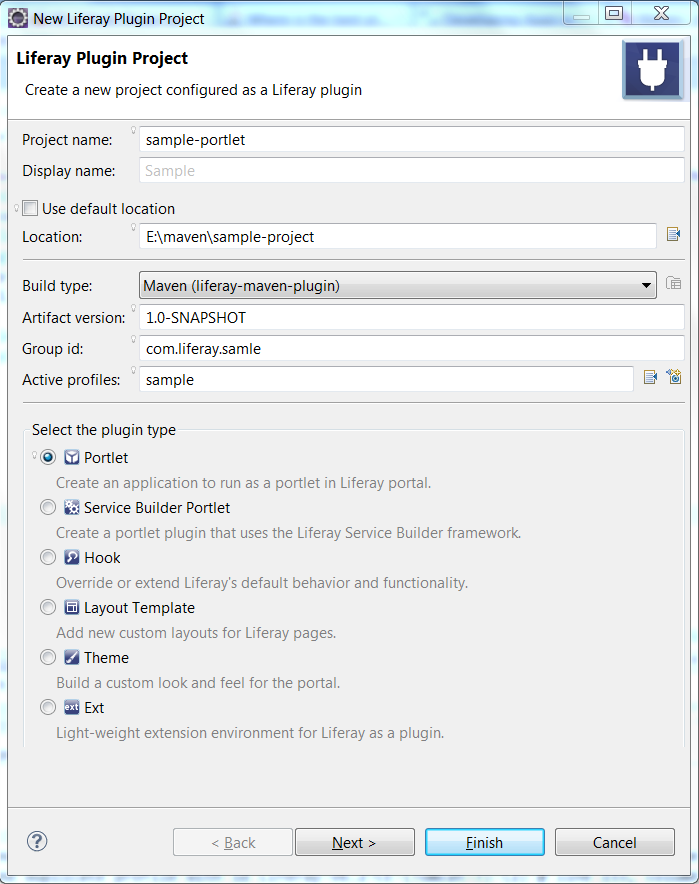This screenshot has width=699, height=884.
Task: Click the Artifact version input field
Action: (x=412, y=317)
